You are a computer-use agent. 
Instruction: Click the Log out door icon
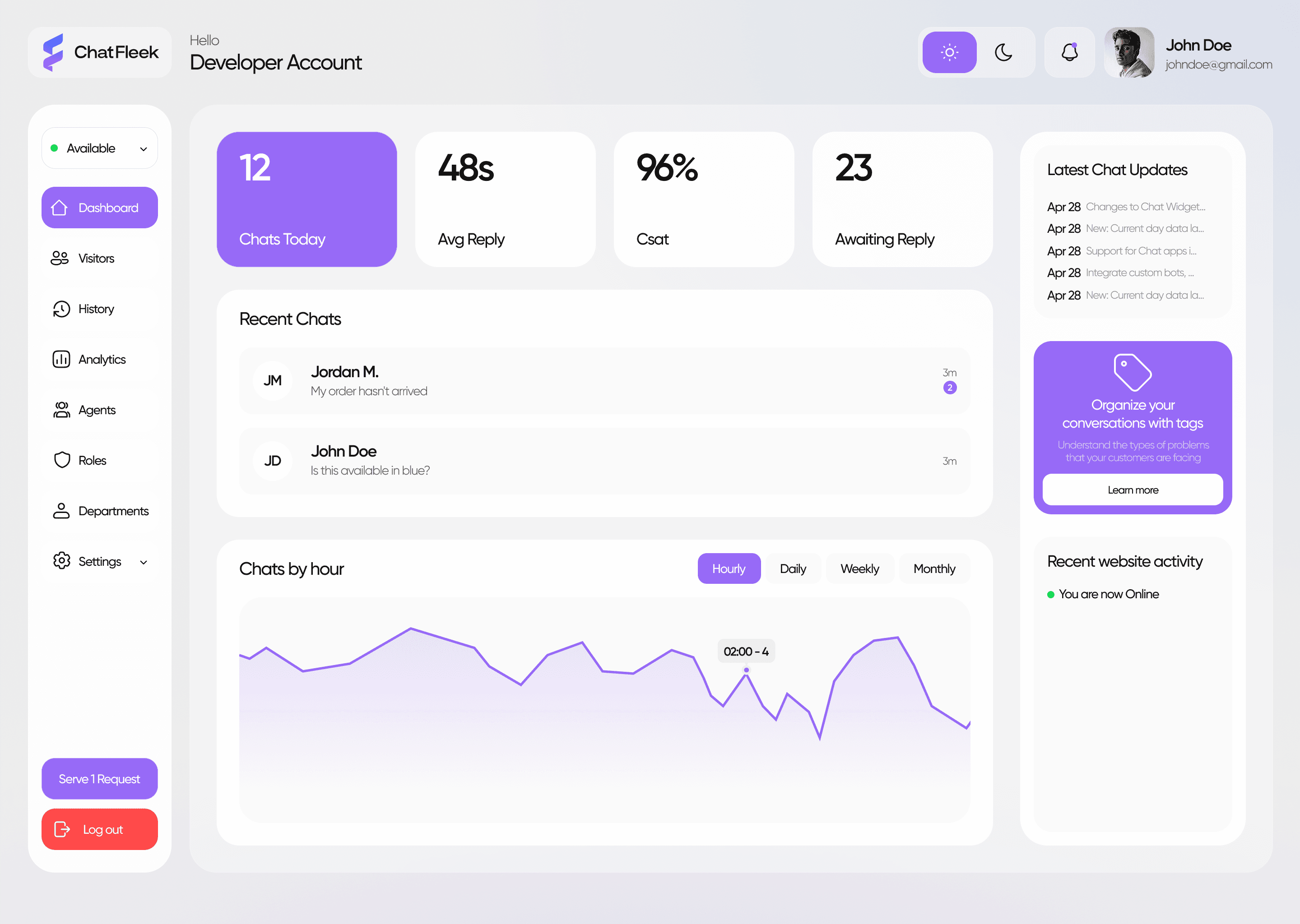click(62, 830)
